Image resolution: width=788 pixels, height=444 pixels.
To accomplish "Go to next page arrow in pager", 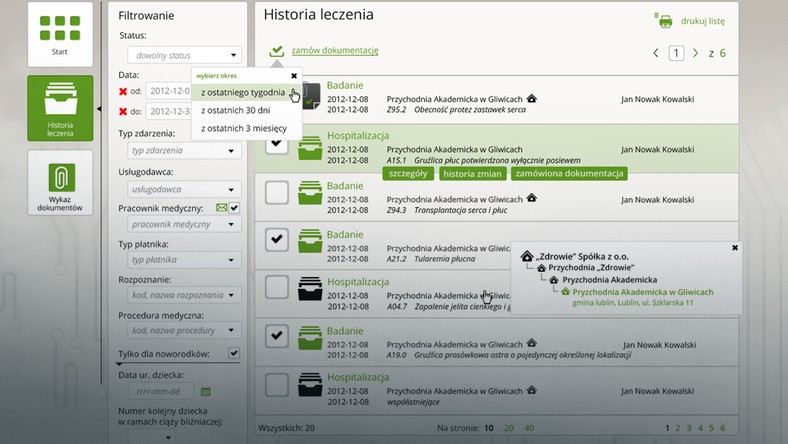I will click(695, 53).
